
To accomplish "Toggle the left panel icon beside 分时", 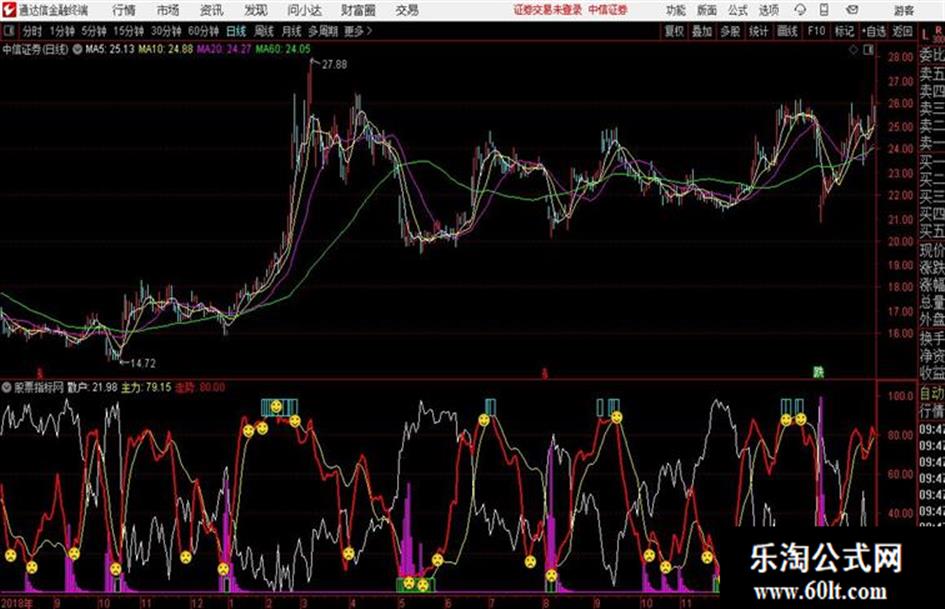I will pos(8,31).
